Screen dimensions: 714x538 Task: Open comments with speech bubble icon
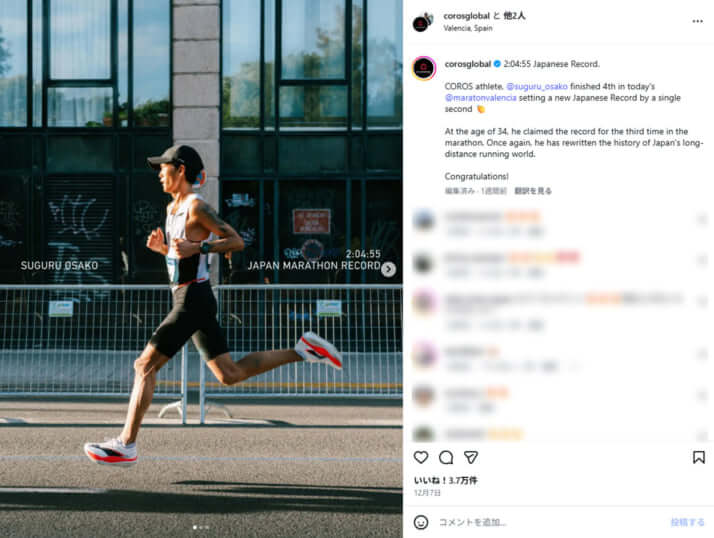click(x=446, y=457)
